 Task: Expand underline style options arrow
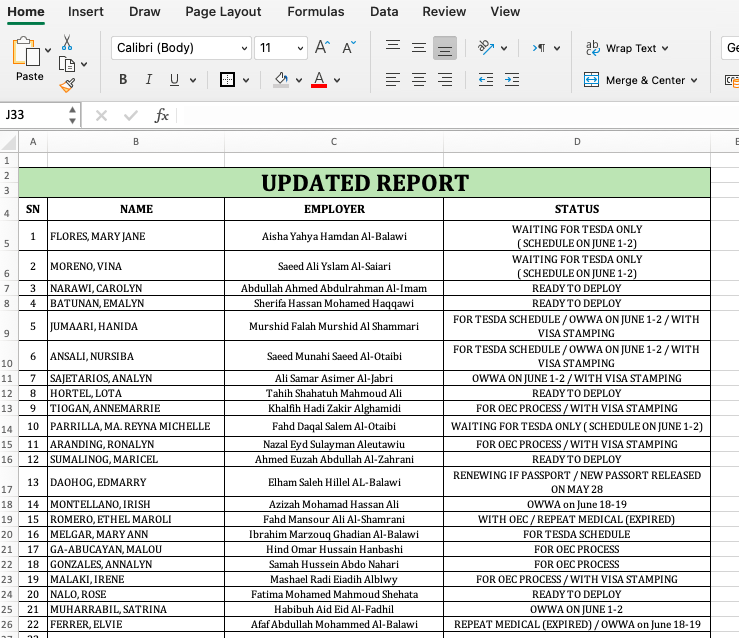[x=193, y=80]
